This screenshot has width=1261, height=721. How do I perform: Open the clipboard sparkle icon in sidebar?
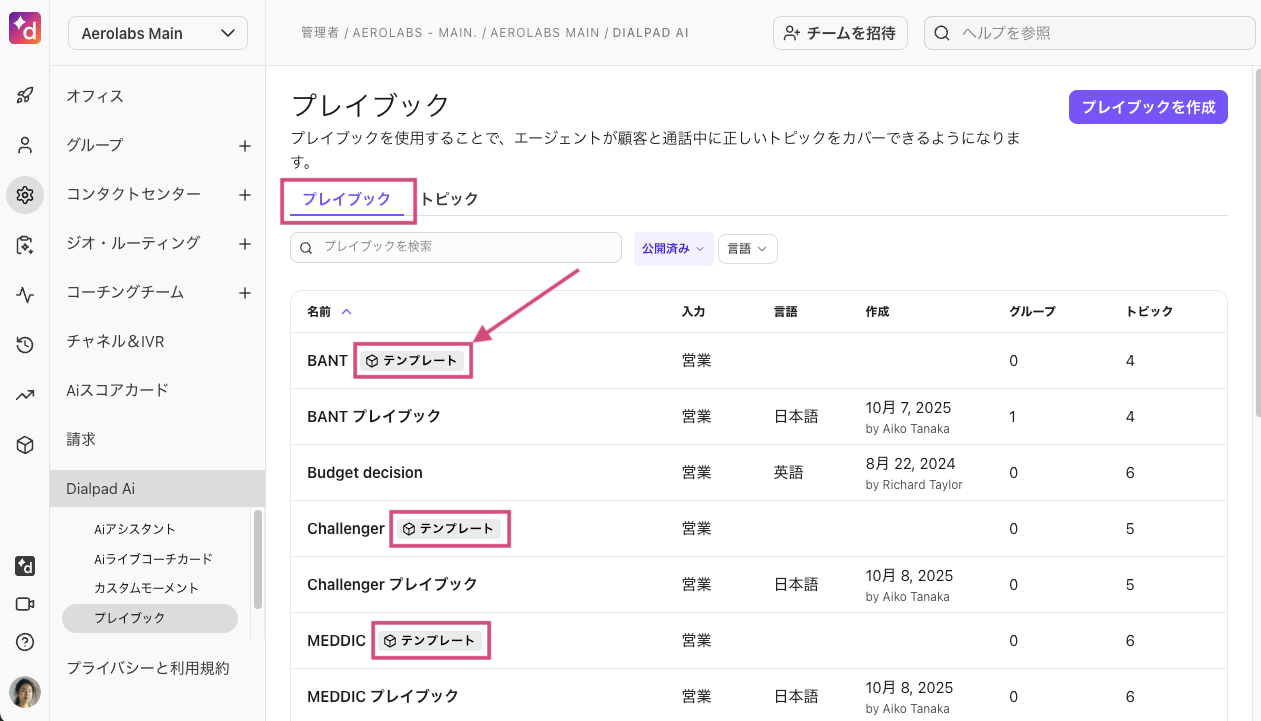click(x=25, y=245)
